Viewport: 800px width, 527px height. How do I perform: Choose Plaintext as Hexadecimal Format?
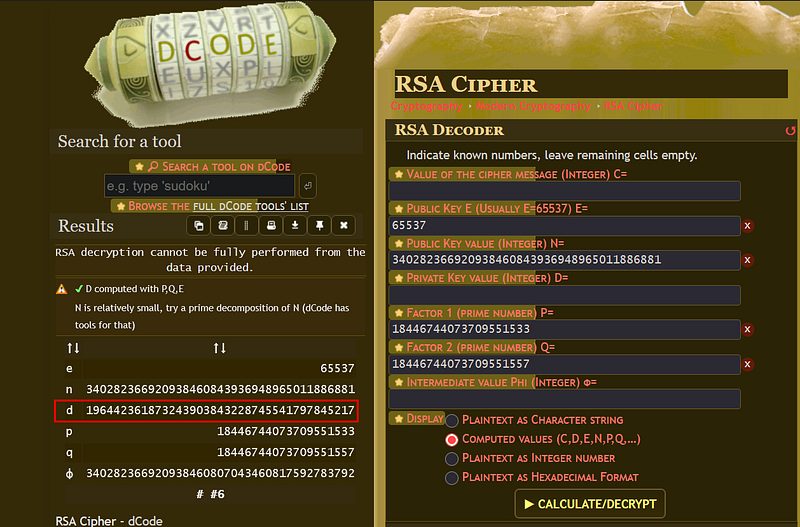(x=452, y=478)
